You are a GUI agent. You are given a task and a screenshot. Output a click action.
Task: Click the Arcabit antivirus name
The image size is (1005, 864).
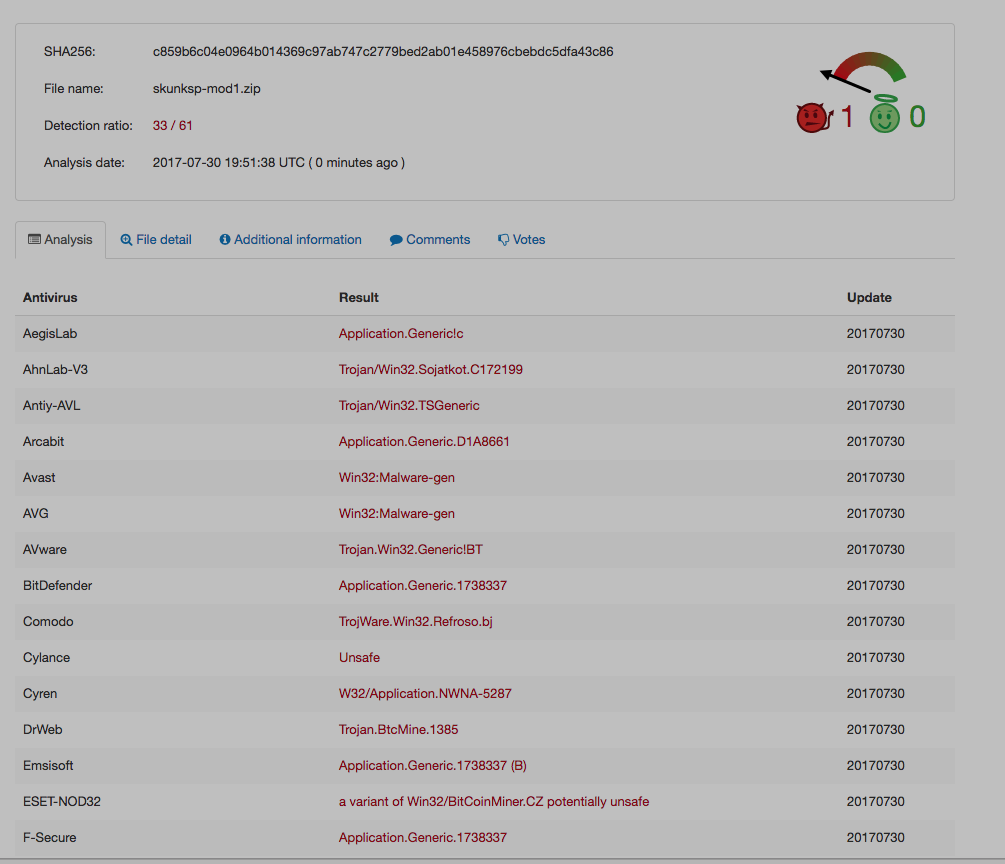pyautogui.click(x=44, y=442)
